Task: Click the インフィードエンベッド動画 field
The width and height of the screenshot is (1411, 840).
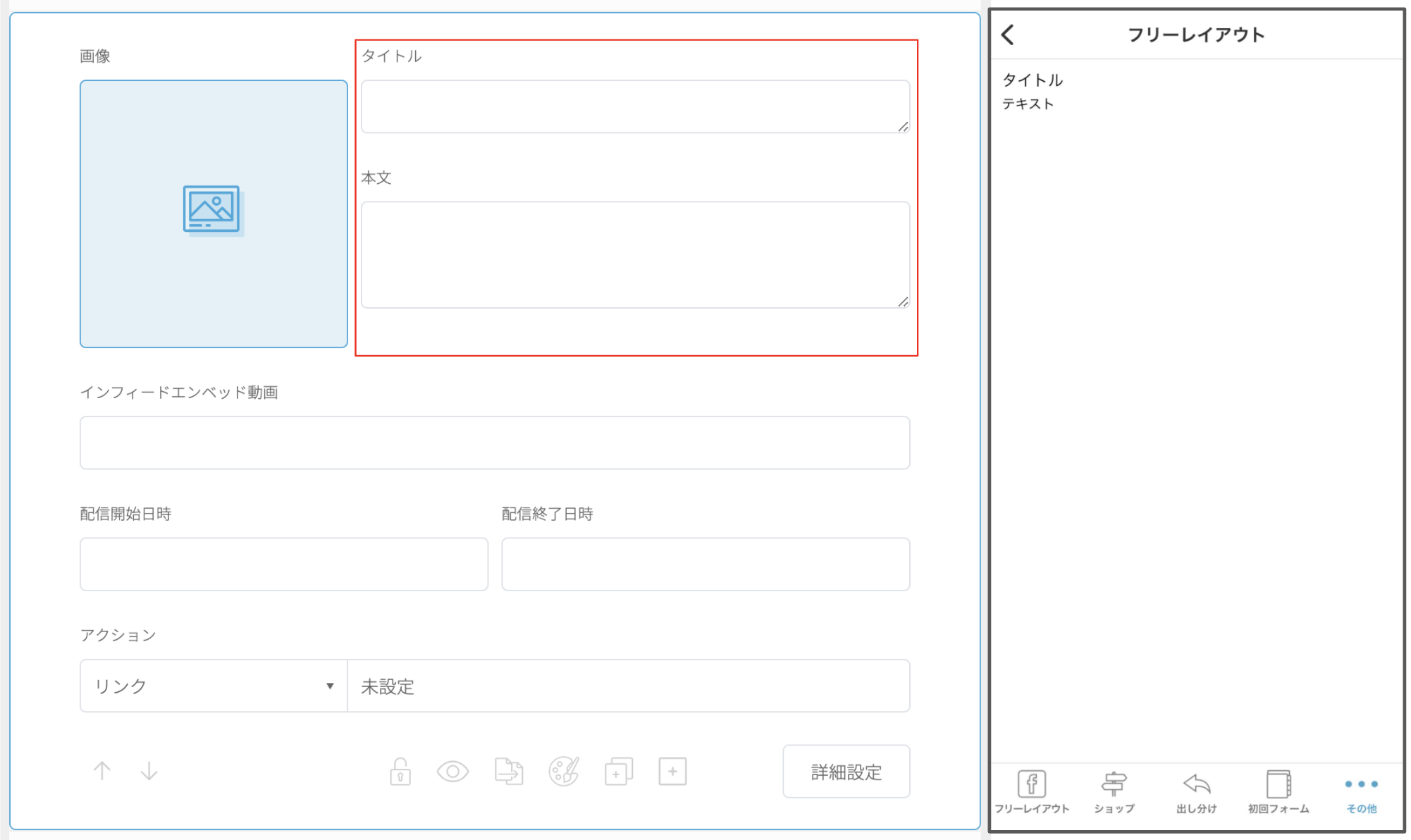Action: point(495,443)
